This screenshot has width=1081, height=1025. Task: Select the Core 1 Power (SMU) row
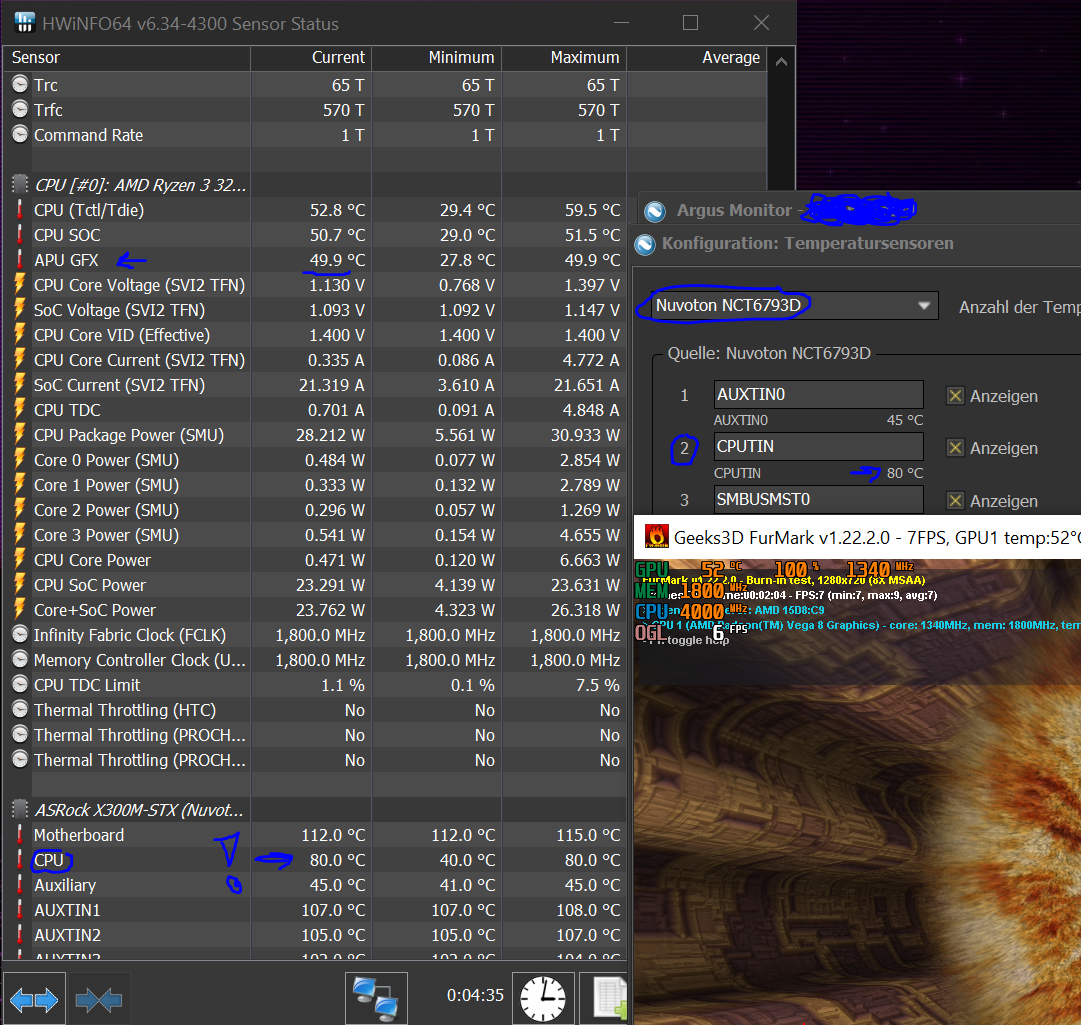pos(315,485)
